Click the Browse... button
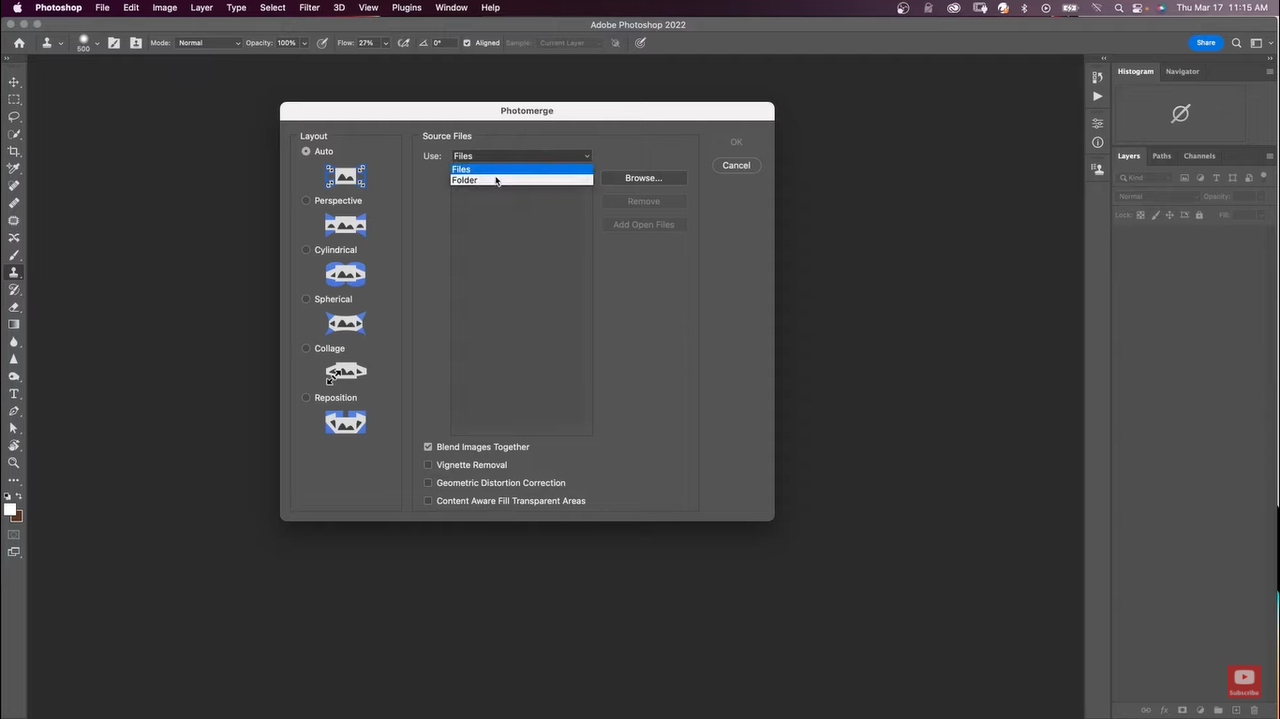 [643, 178]
